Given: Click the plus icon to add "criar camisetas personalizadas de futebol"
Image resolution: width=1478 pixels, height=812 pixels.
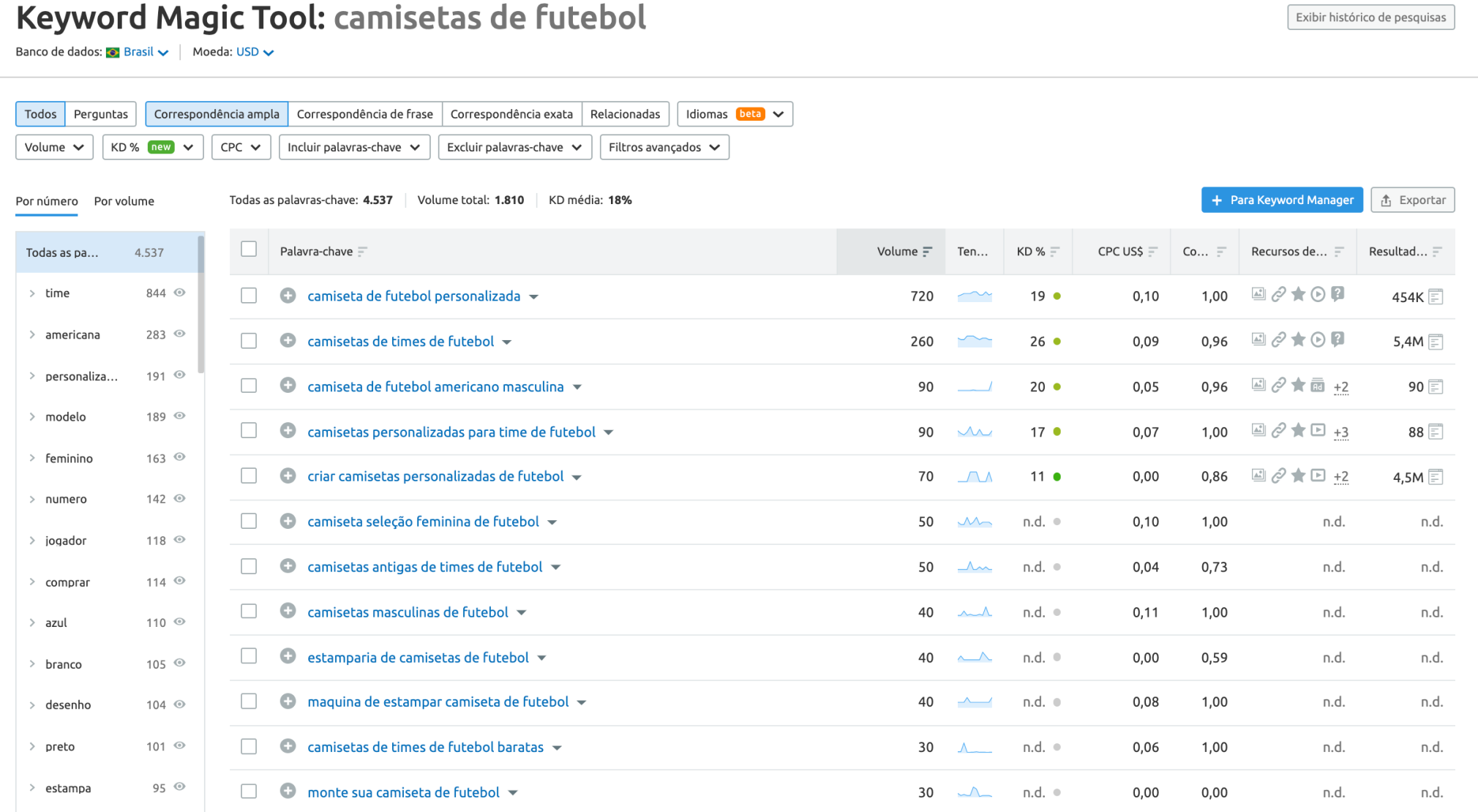Looking at the screenshot, I should pyautogui.click(x=287, y=475).
